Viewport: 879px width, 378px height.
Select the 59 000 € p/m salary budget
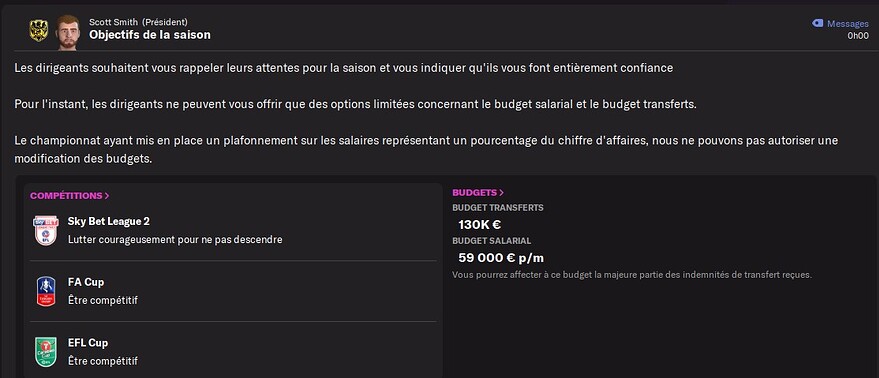coord(501,258)
